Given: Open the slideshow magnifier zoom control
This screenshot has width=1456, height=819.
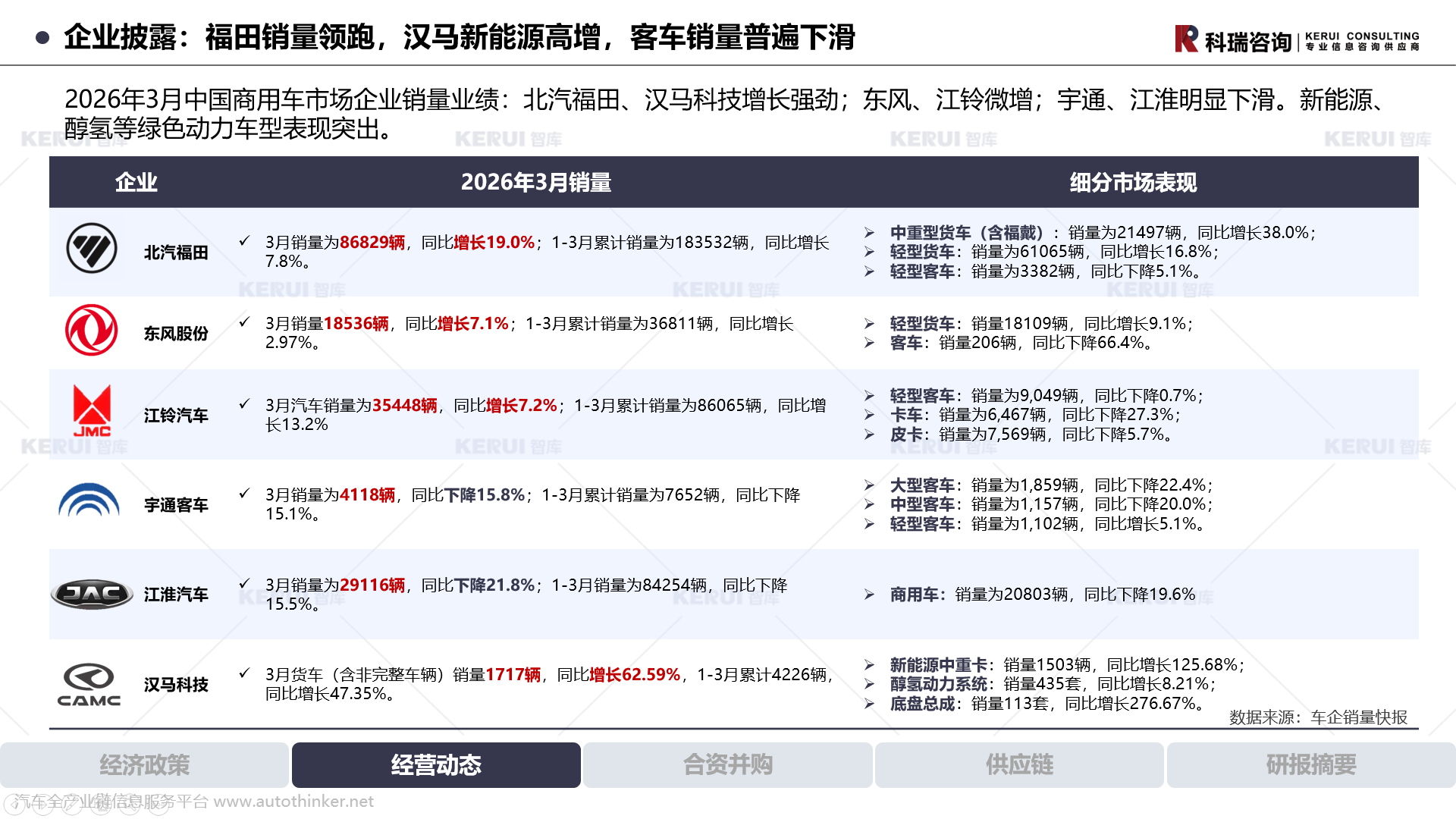Looking at the screenshot, I should click(130, 805).
